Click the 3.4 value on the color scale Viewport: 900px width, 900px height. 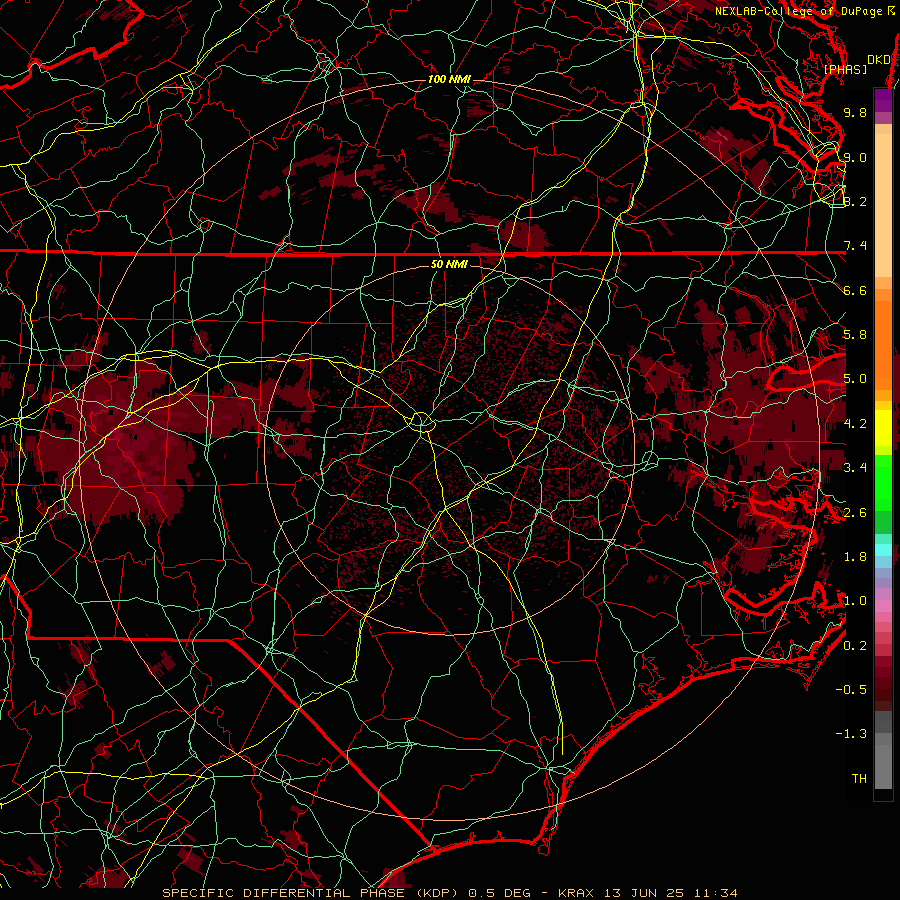[855, 468]
